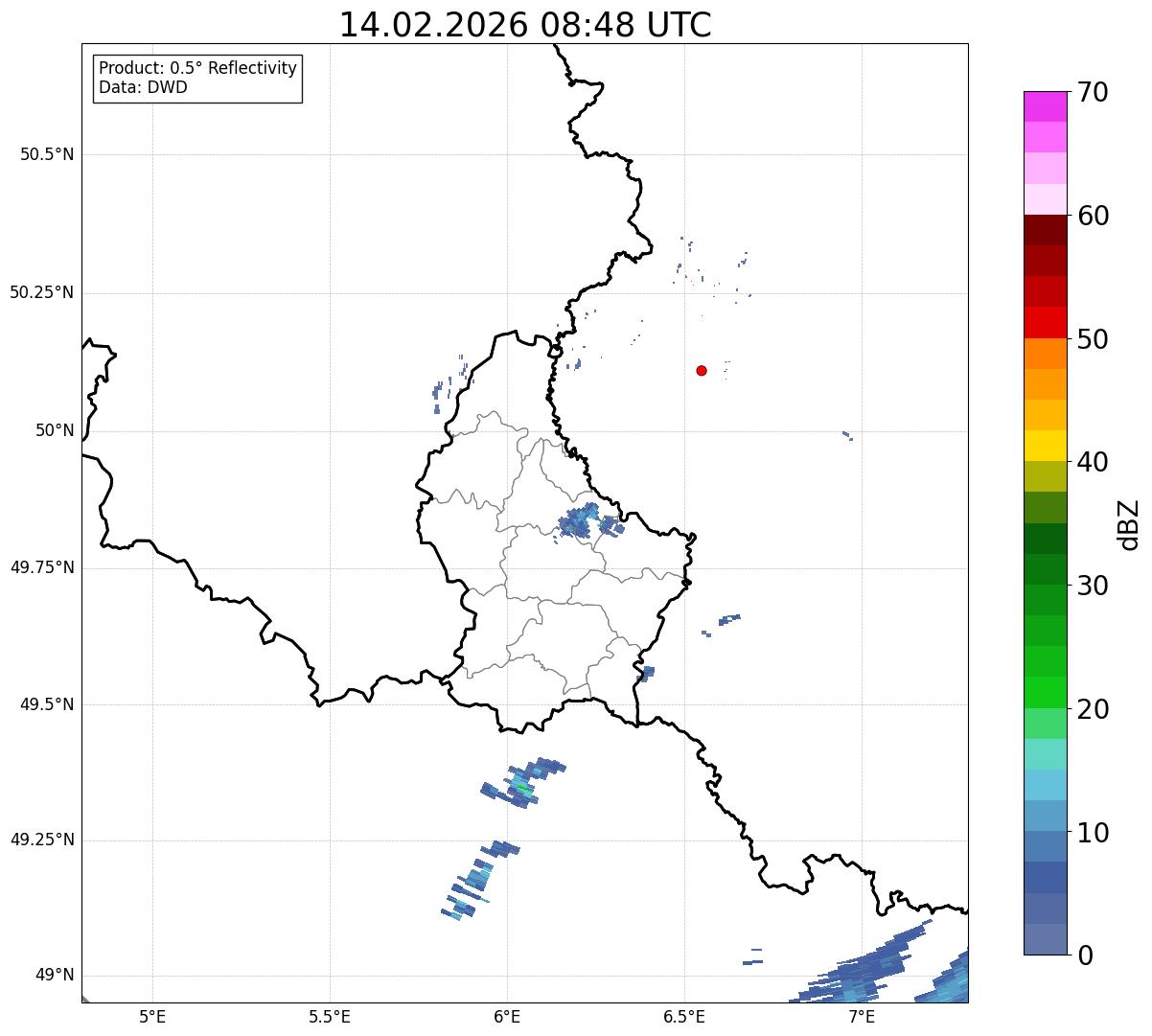Click the 5°E longitude label
The width and height of the screenshot is (1152, 1036).
coord(152,1016)
